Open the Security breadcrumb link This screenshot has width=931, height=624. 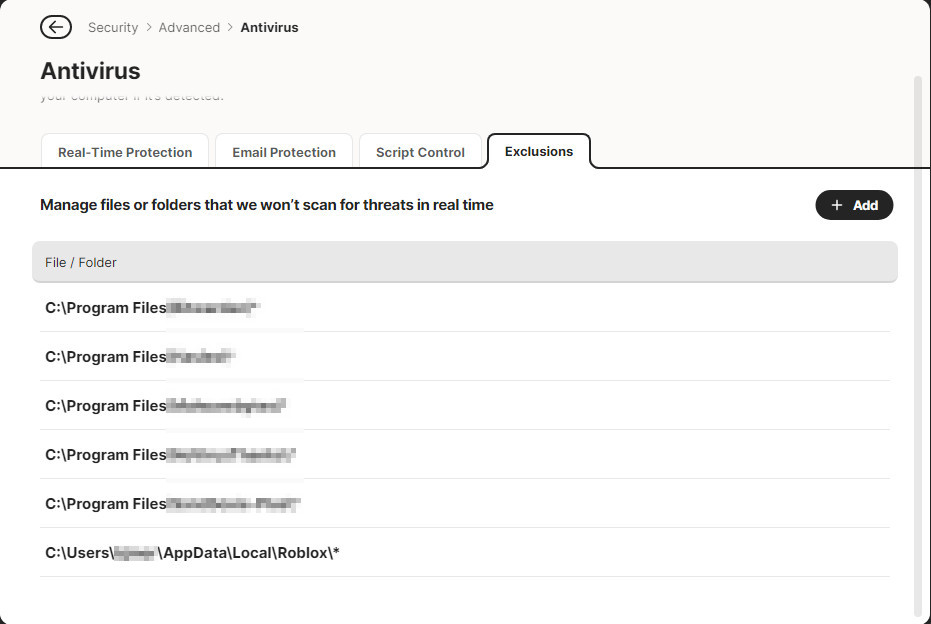coord(113,27)
